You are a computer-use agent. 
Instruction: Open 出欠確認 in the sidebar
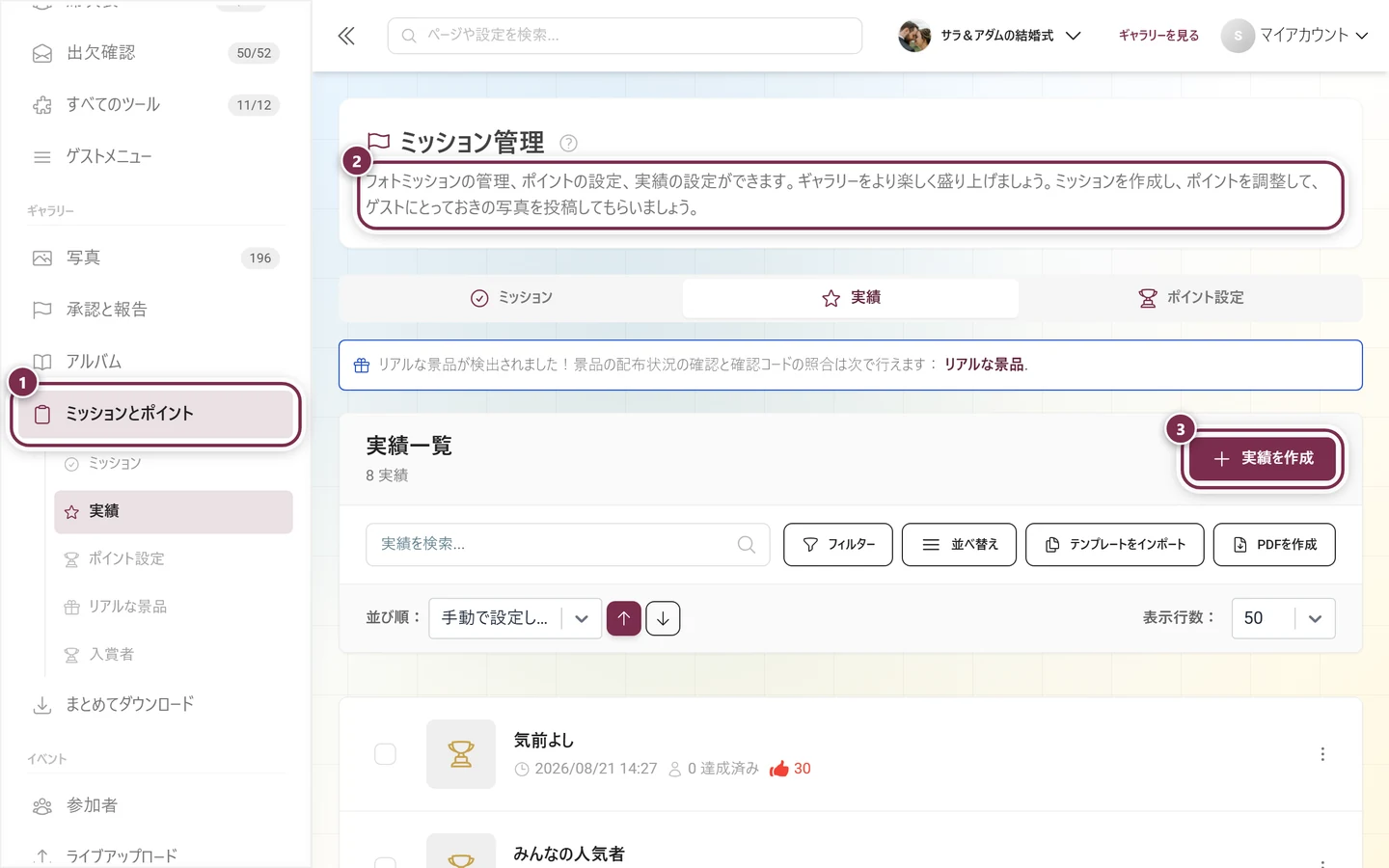[155, 53]
